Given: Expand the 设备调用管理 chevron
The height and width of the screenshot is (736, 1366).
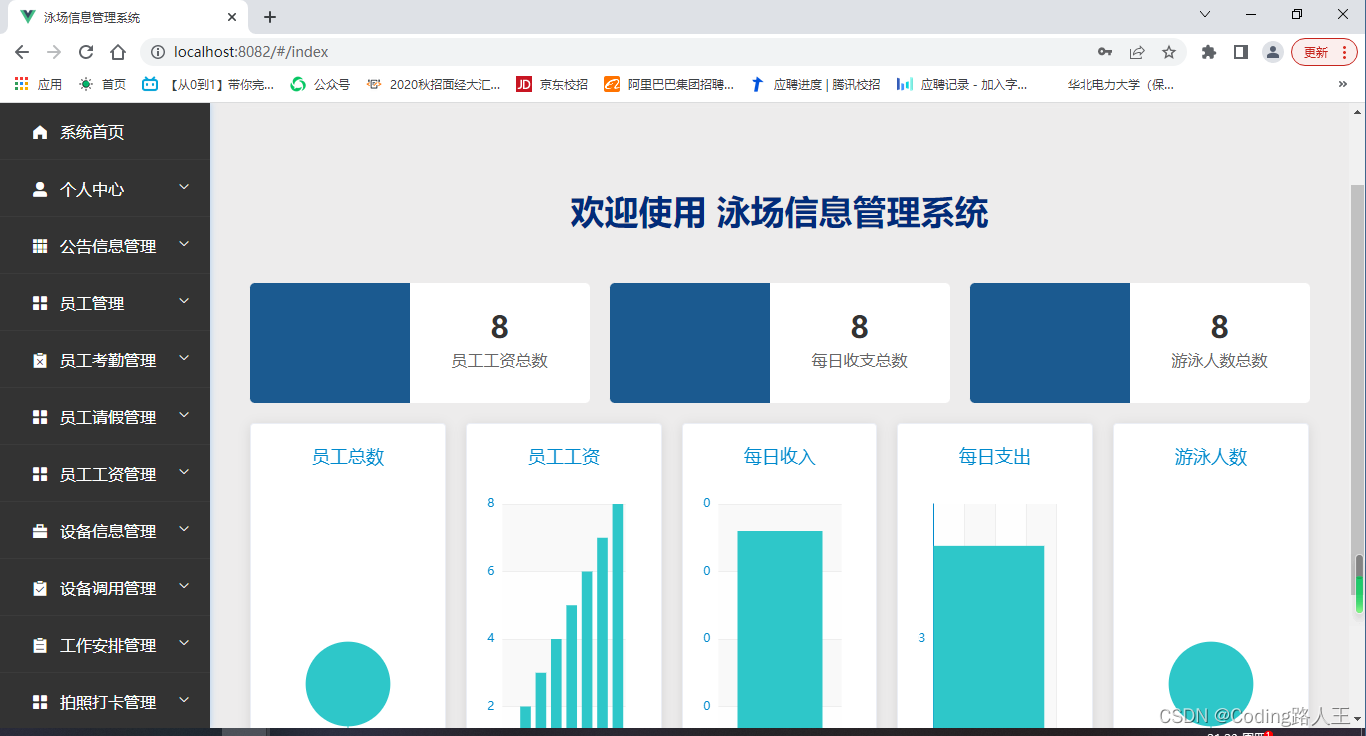Looking at the screenshot, I should (x=184, y=586).
